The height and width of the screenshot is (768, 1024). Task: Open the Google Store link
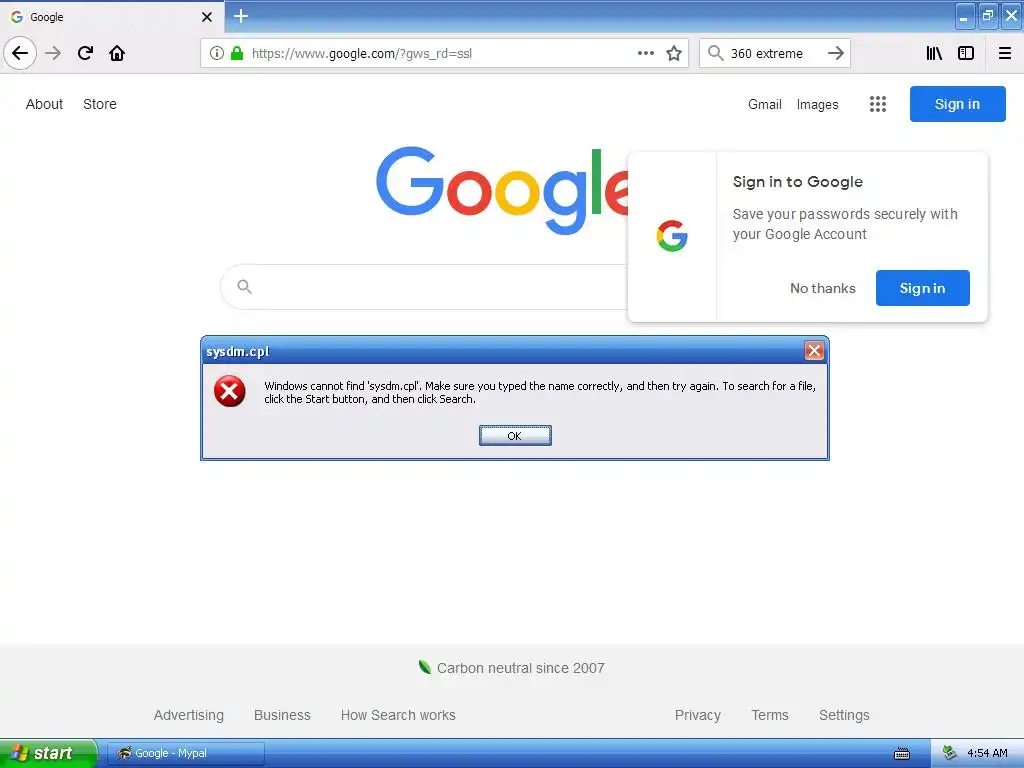point(99,104)
